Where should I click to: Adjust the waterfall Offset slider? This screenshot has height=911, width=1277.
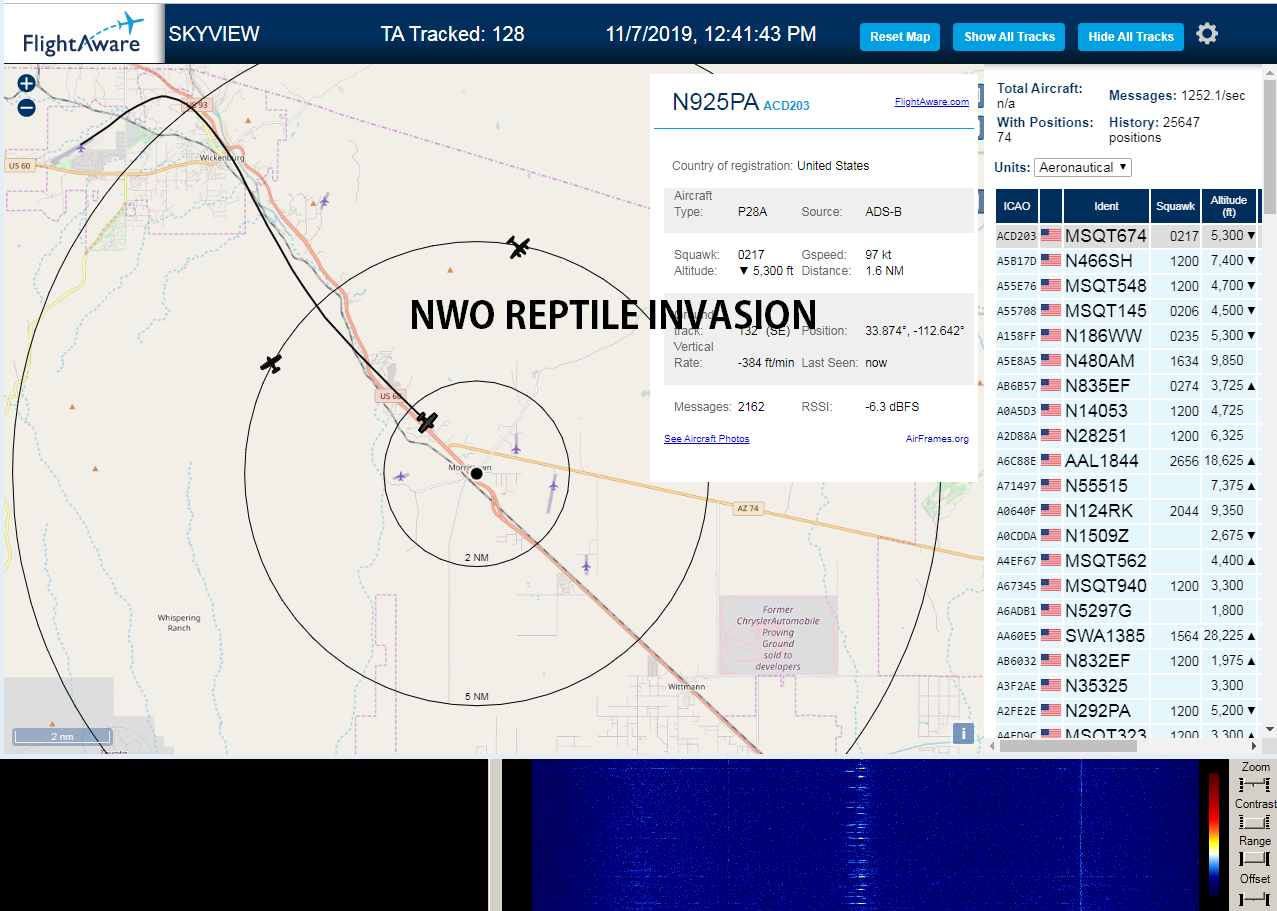pos(1254,898)
